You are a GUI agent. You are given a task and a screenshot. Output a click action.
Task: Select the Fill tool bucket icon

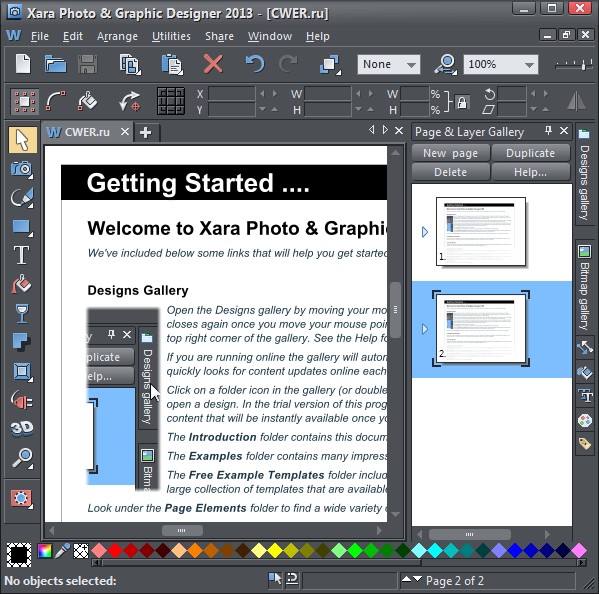[x=21, y=285]
